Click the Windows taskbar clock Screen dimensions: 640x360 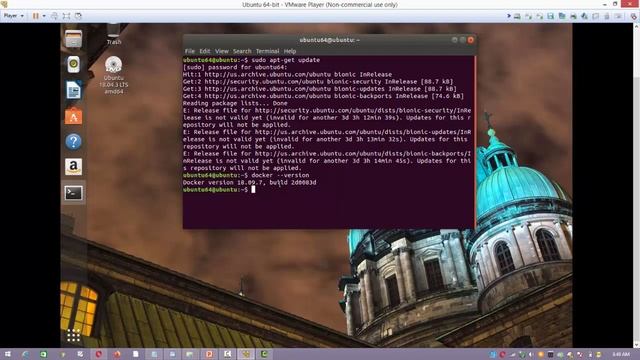[621, 354]
